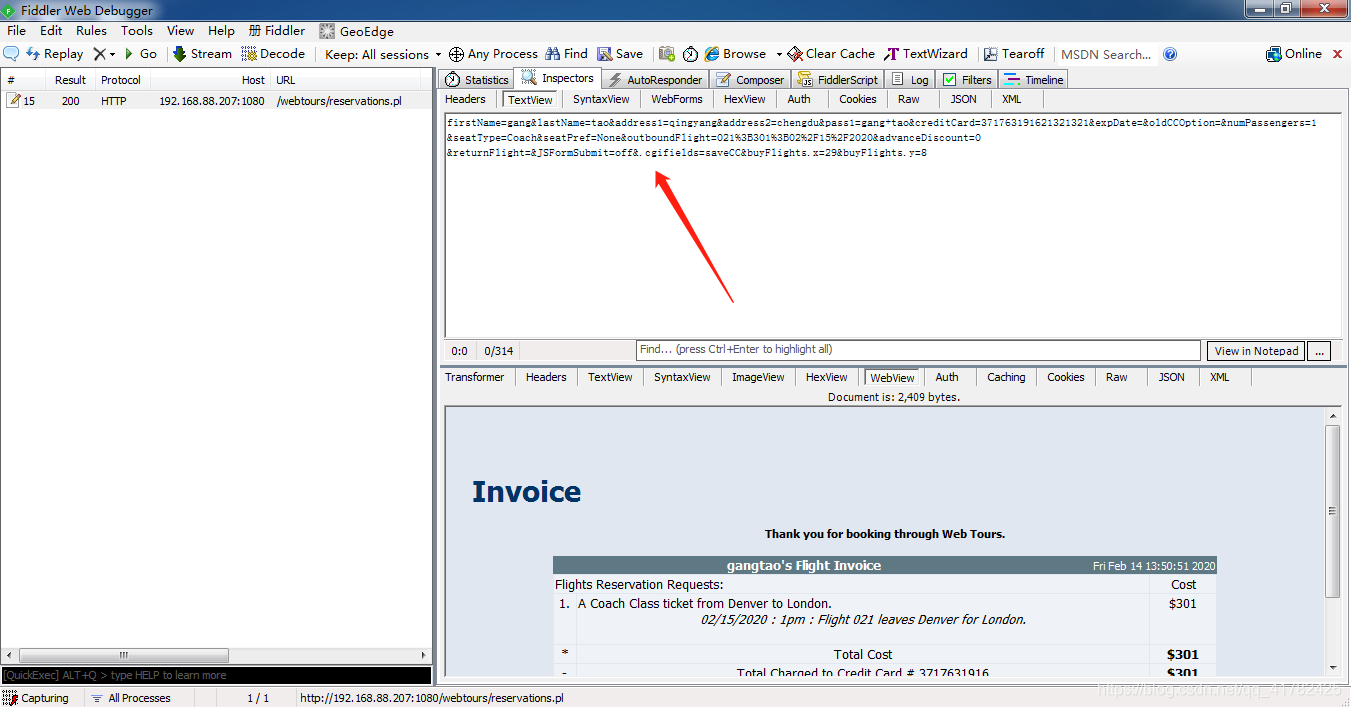Click Tearoff toolbar button
This screenshot has height=708, width=1351.
(x=1014, y=54)
